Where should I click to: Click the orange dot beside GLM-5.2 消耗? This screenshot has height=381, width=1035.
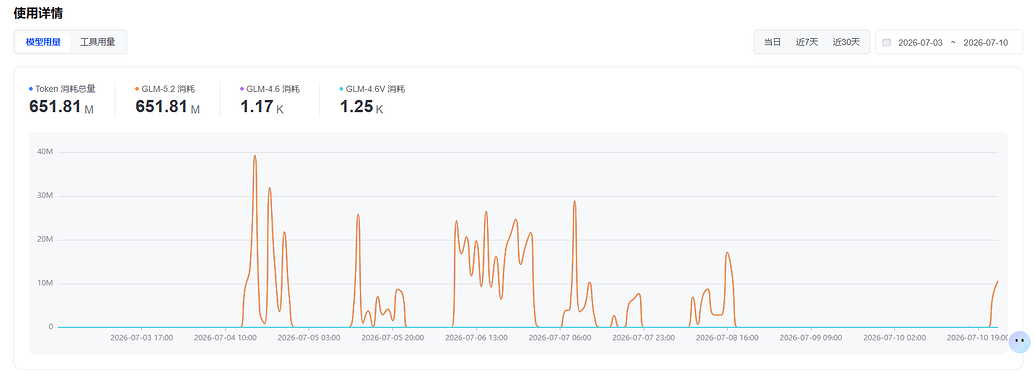[137, 88]
